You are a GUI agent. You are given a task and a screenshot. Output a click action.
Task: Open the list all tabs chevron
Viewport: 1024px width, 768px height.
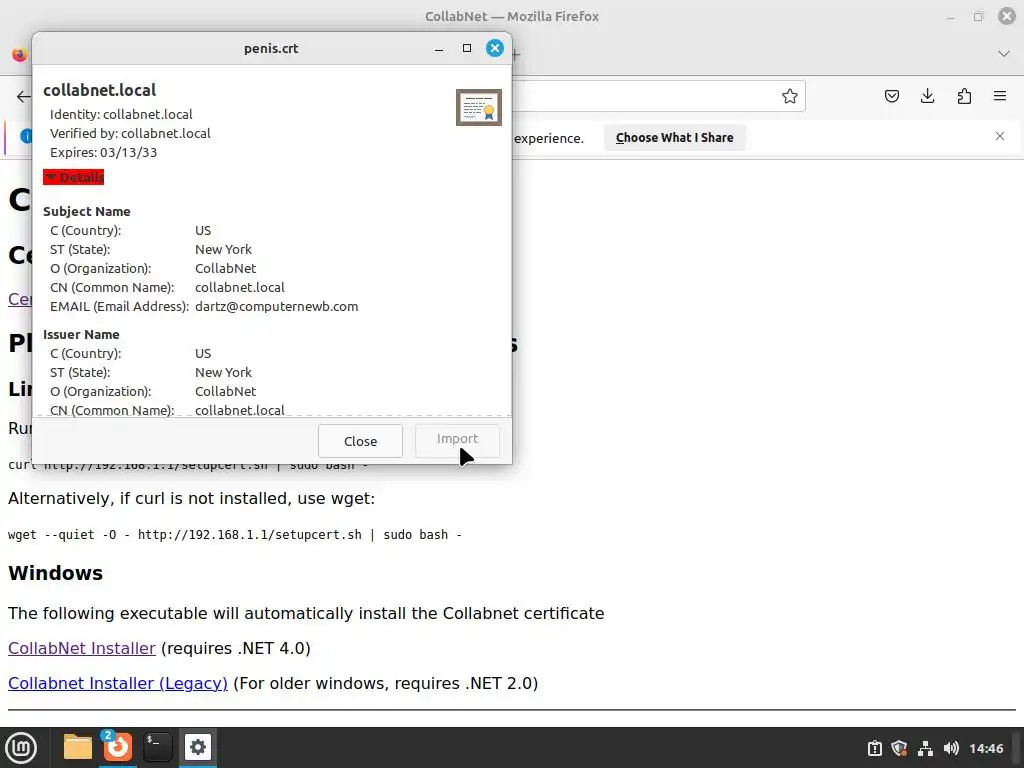pyautogui.click(x=1004, y=54)
